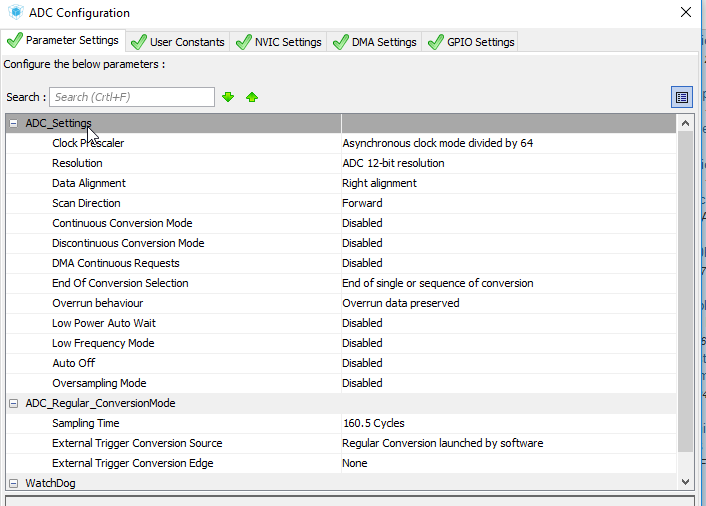Focus the Search (Ctrl+F) input field

(132, 97)
